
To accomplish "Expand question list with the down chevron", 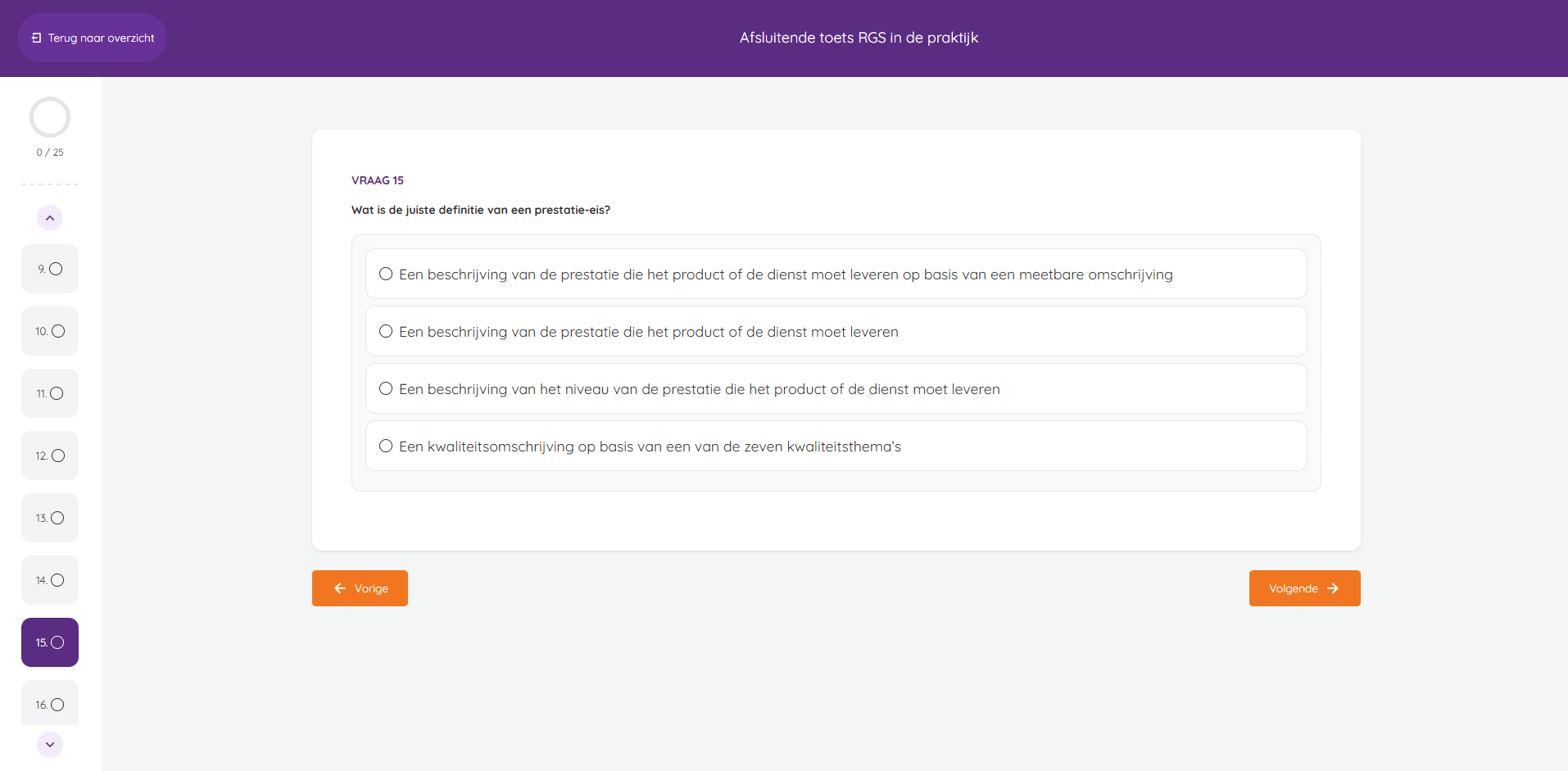I will coord(50,744).
